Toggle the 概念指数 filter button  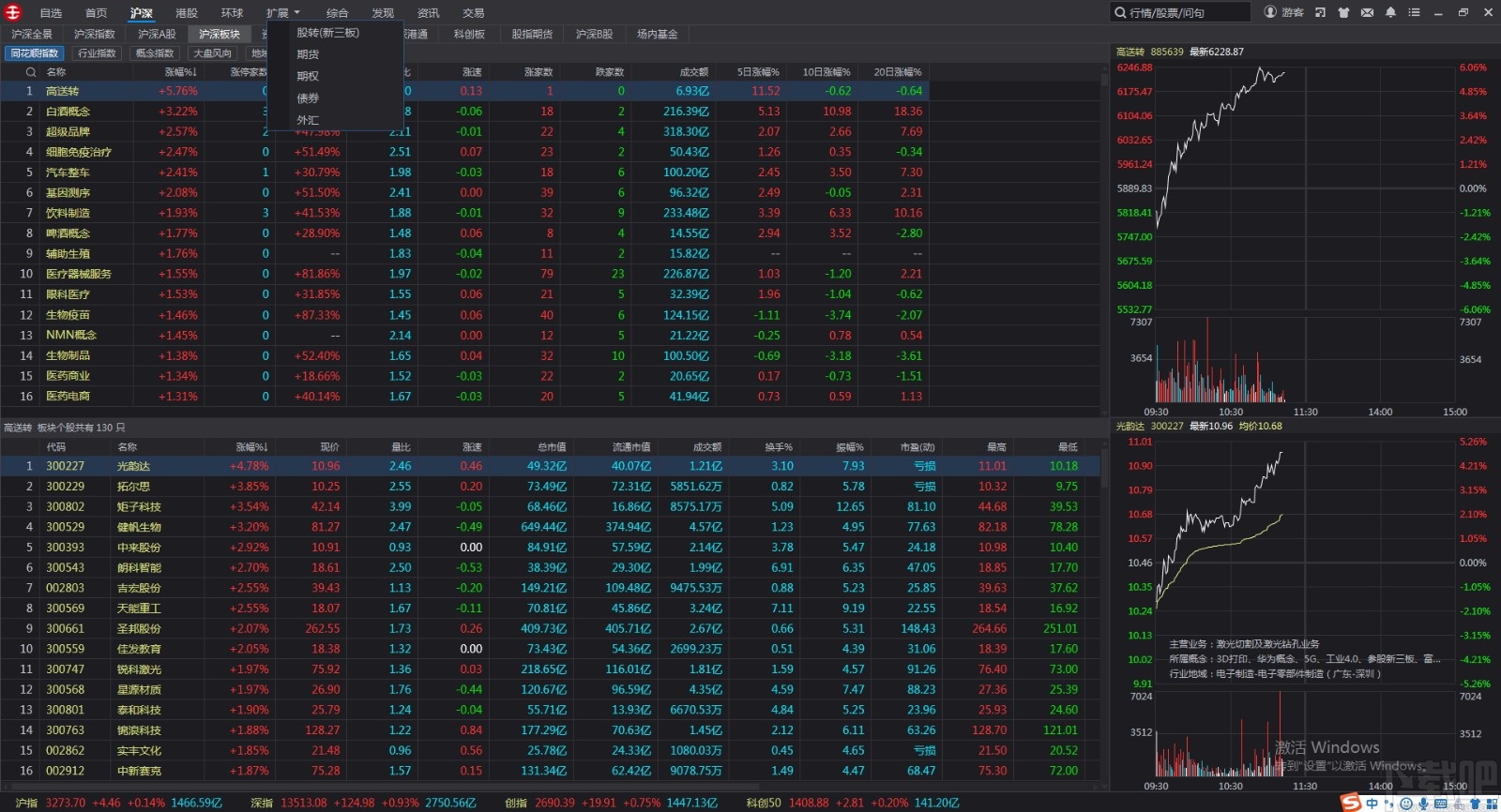click(x=155, y=53)
